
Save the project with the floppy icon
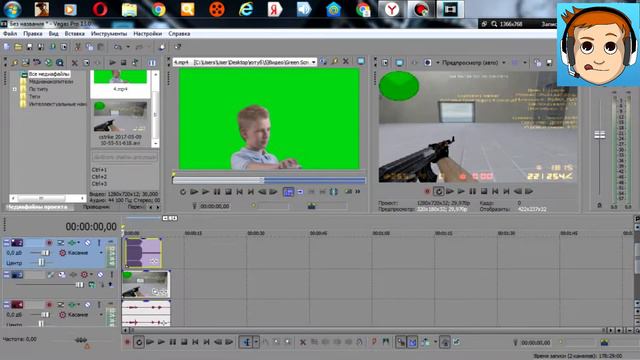pyautogui.click(x=29, y=47)
